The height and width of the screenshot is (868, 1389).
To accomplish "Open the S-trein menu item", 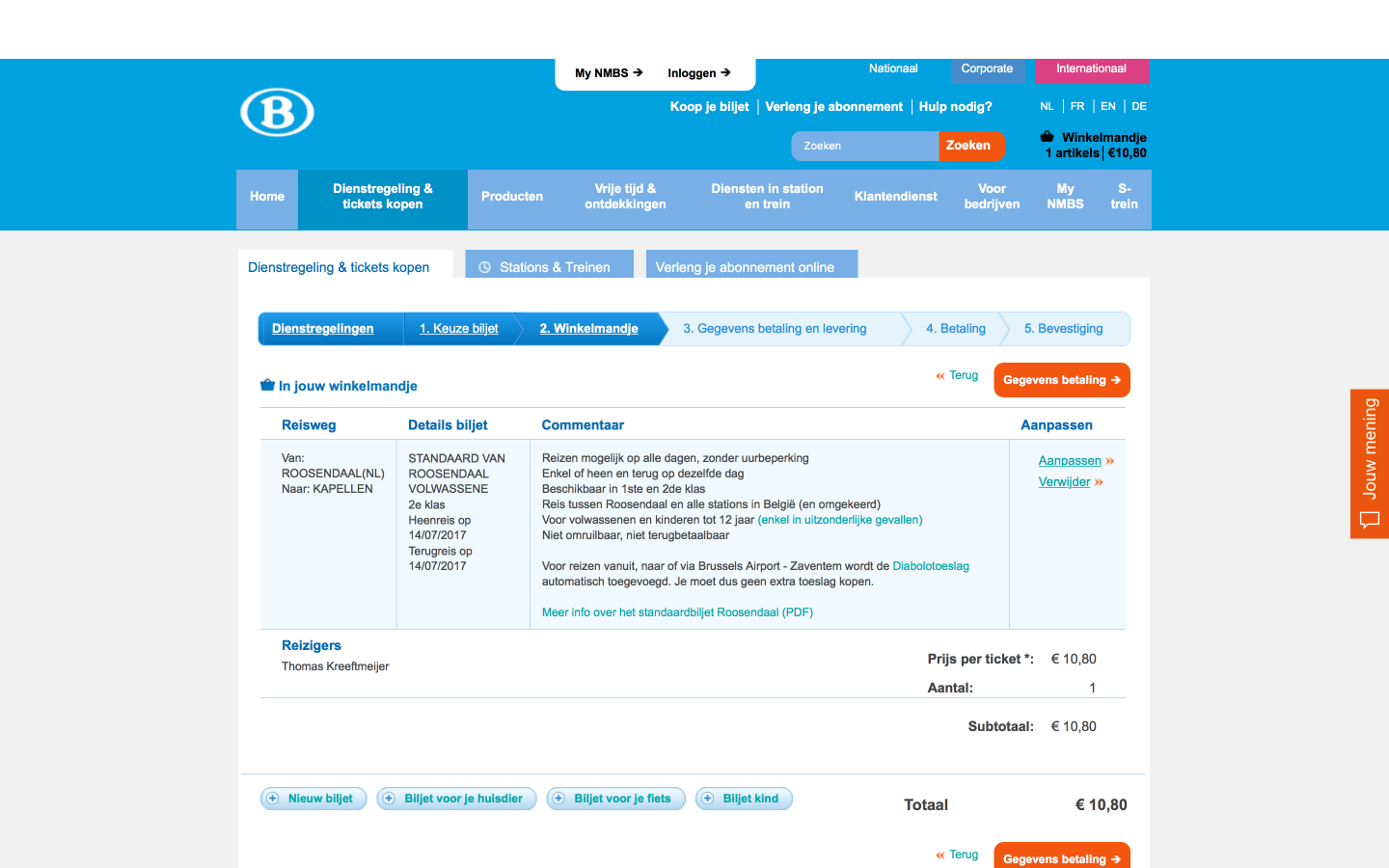I will [x=1125, y=197].
